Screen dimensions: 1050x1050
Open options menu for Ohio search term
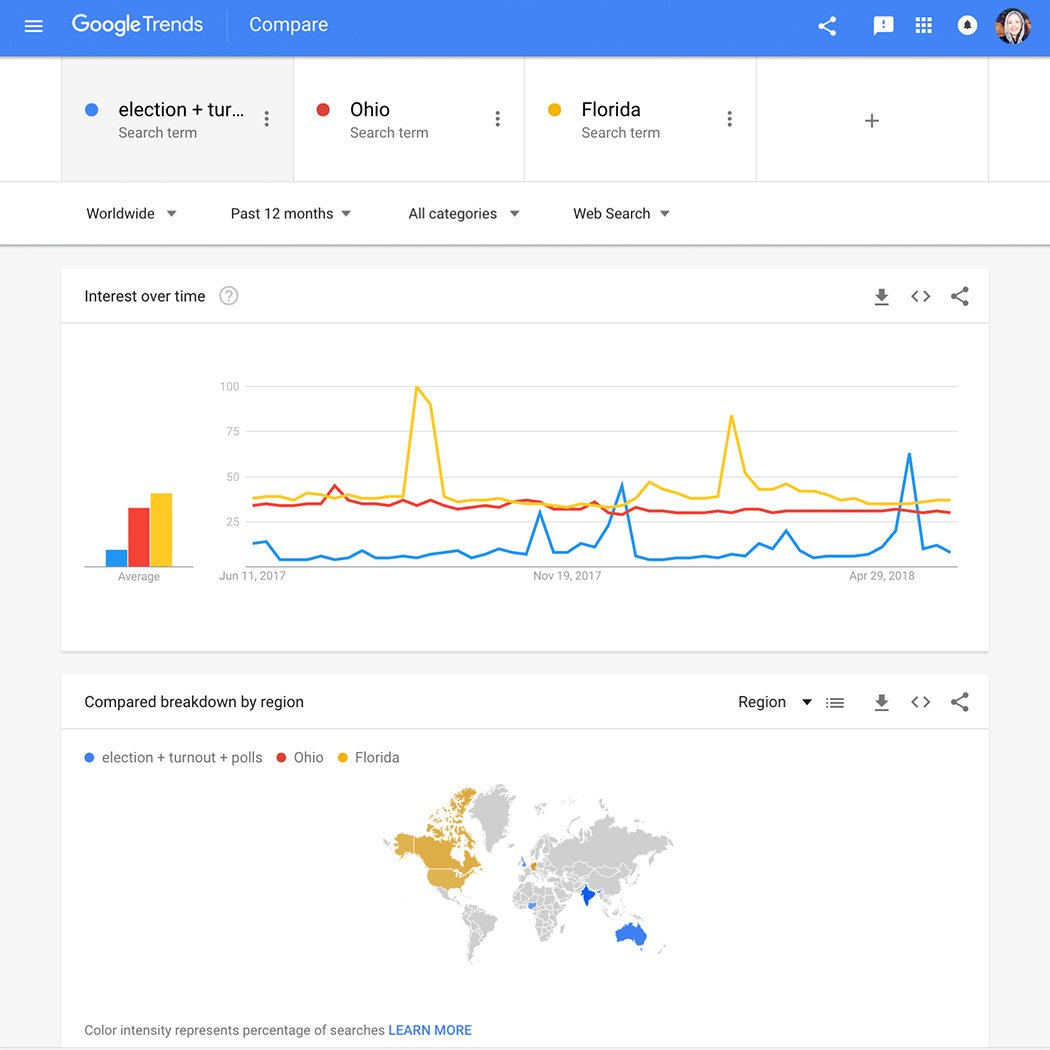click(498, 119)
